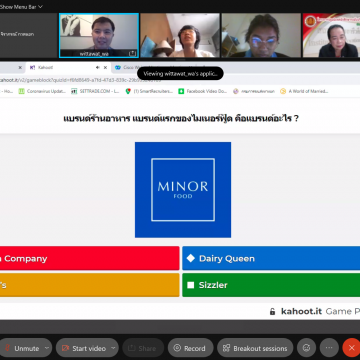Click the Breakout sessions icon
The image size is (360, 360).
[x=226, y=348]
